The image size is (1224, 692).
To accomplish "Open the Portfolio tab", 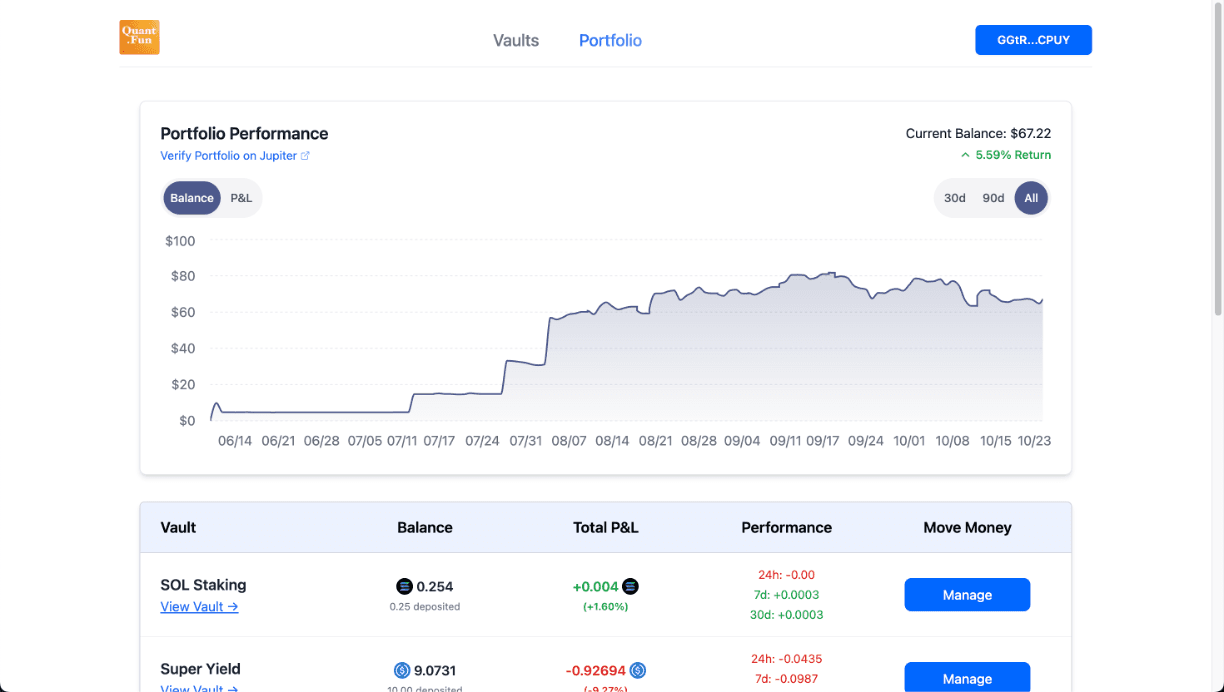I will click(610, 41).
